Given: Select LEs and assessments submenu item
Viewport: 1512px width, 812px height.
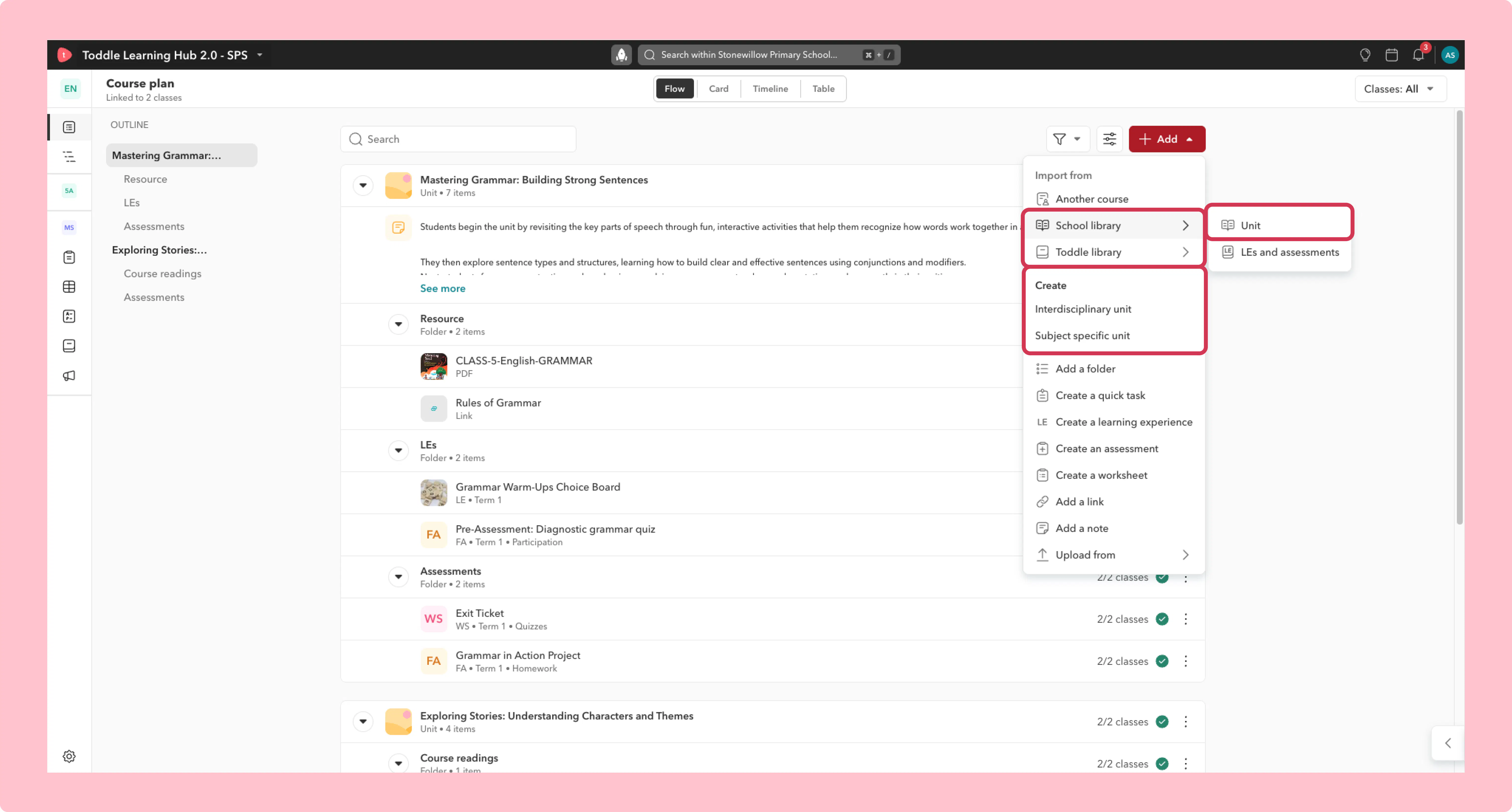Looking at the screenshot, I should pyautogui.click(x=1280, y=252).
